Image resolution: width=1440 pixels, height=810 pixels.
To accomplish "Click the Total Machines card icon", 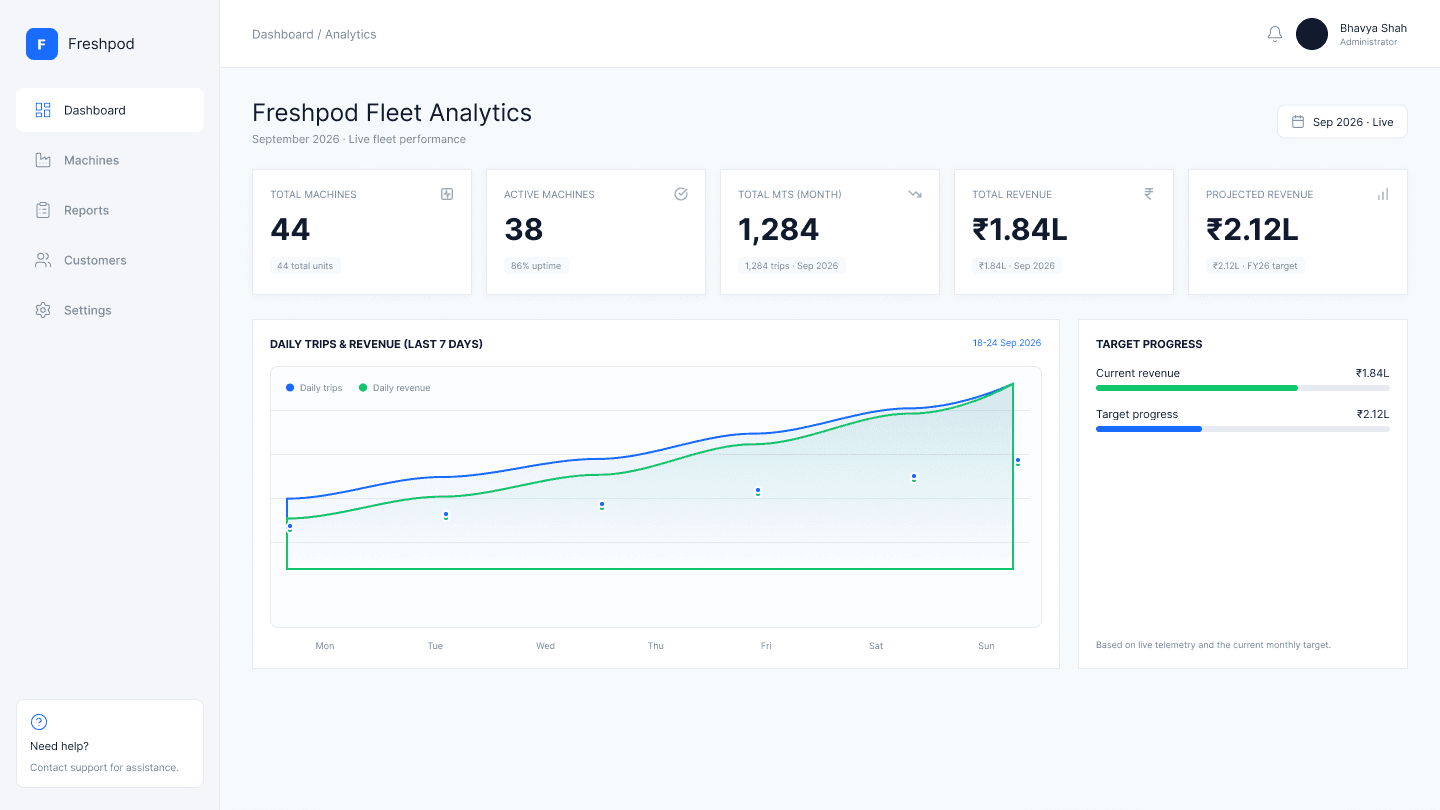I will coord(447,194).
